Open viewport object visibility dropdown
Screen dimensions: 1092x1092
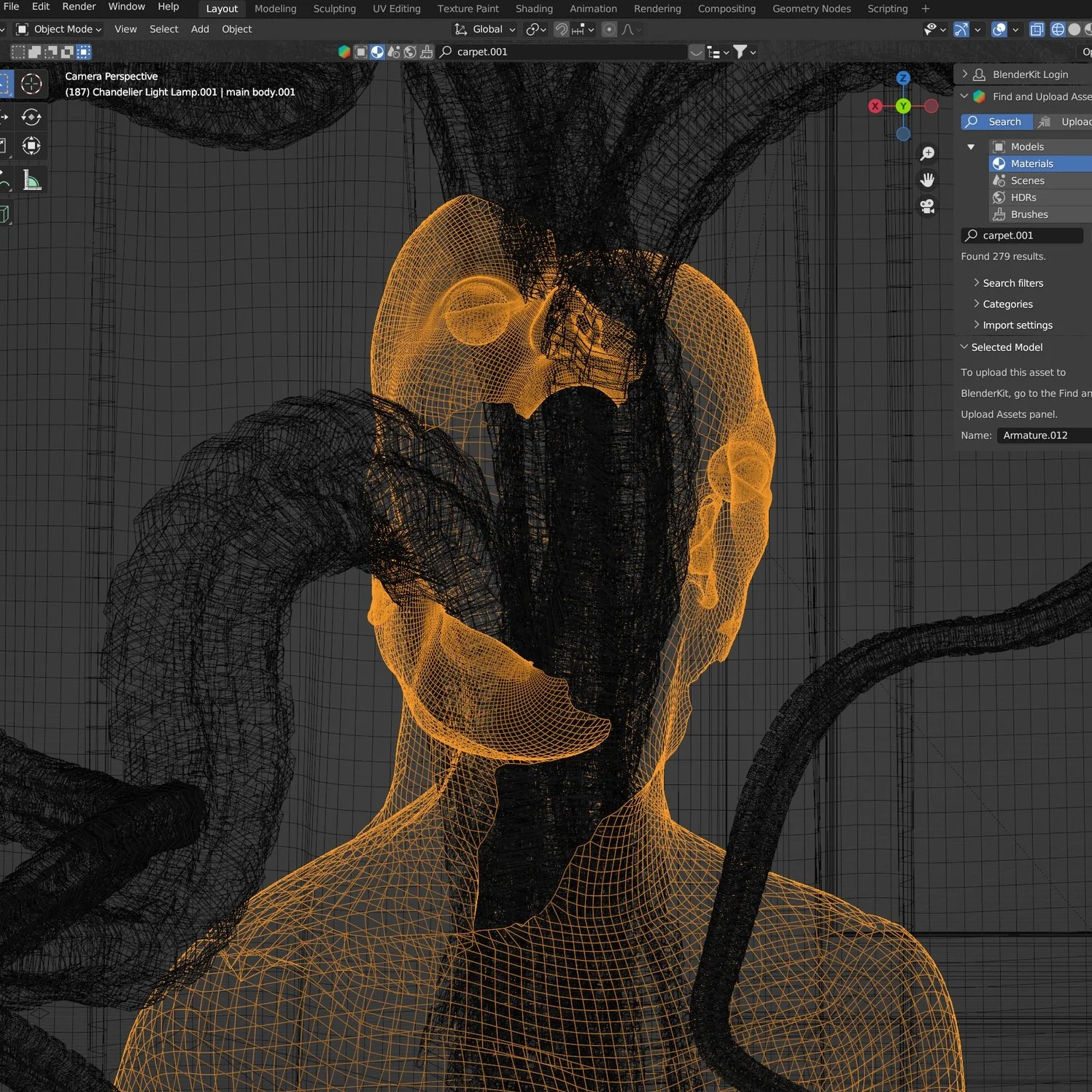point(934,29)
